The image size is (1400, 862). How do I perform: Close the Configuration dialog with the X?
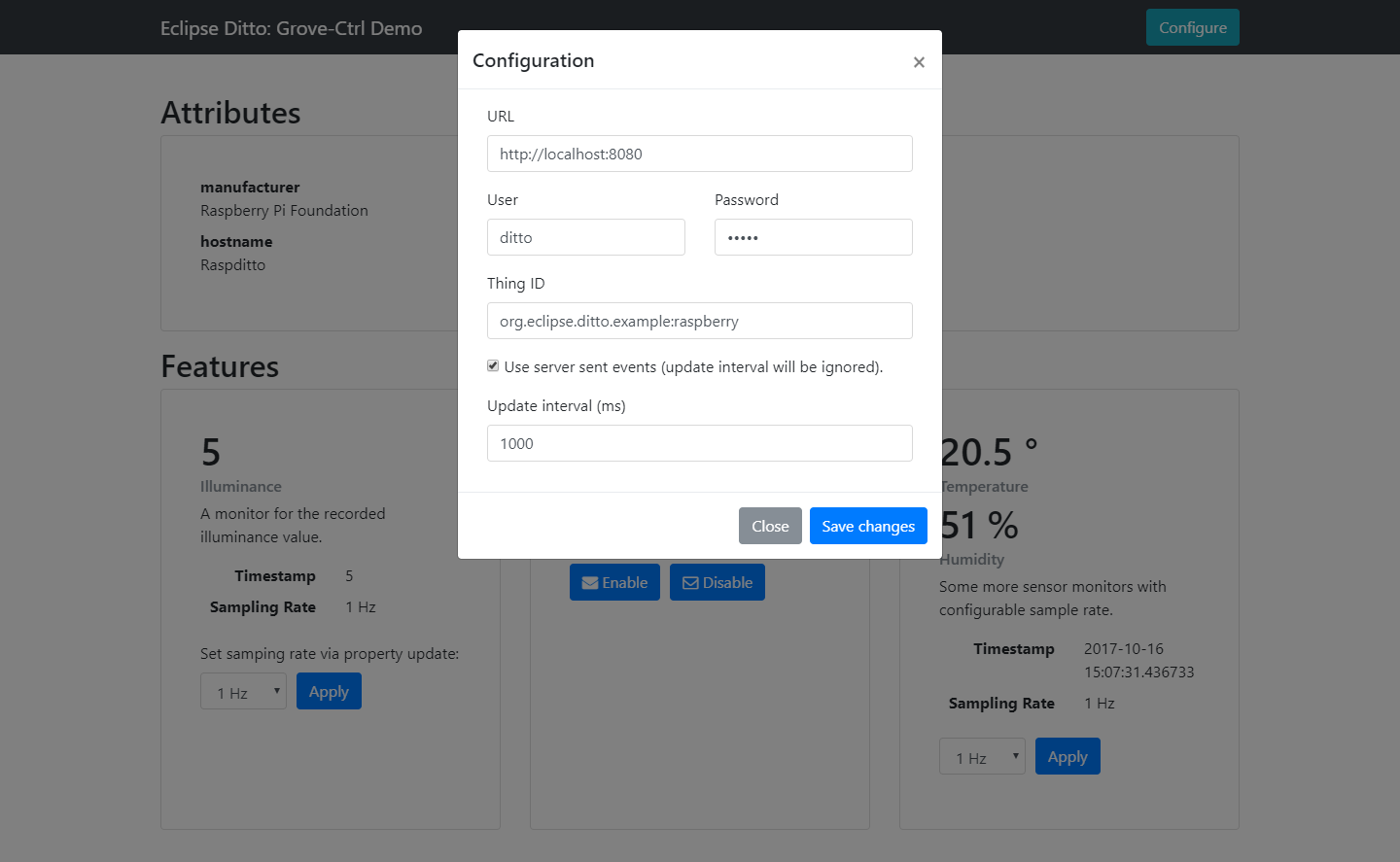coord(919,62)
